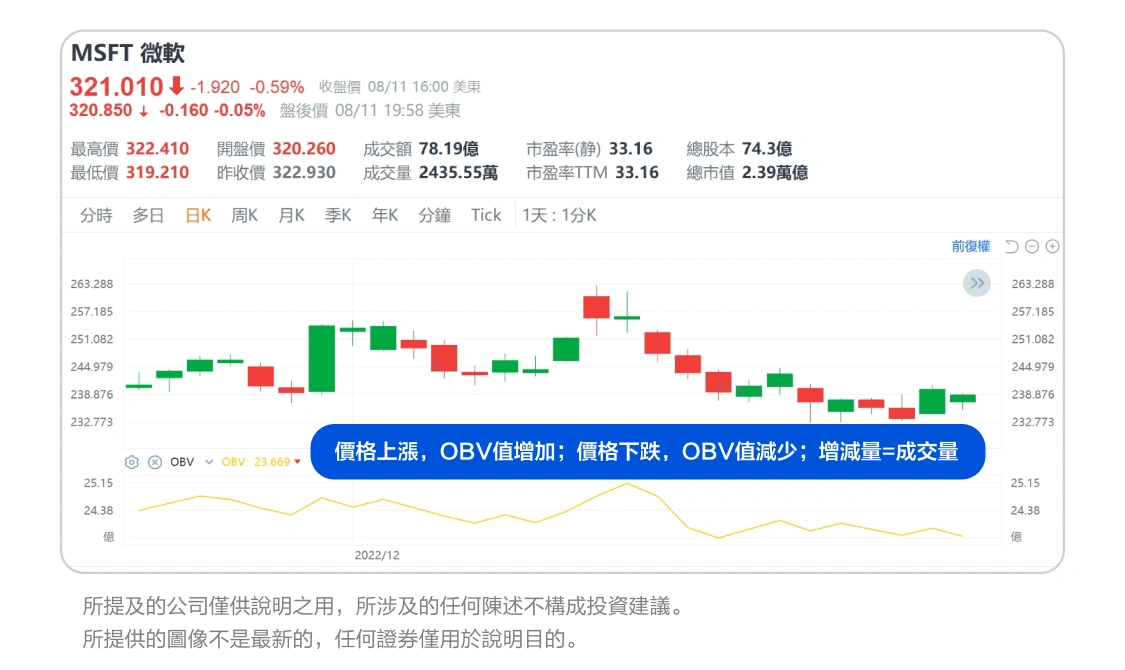The width and height of the screenshot is (1125, 670).
Task: Zoom in the chart with the plus icon
Action: (1053, 246)
